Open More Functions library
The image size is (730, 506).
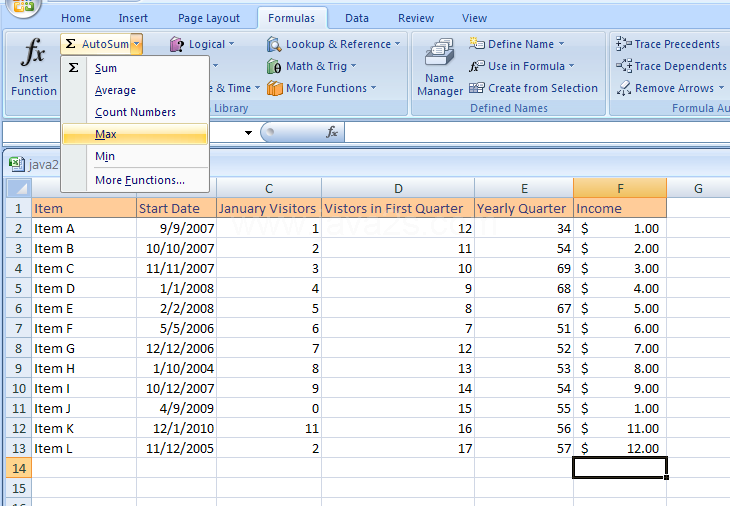[322, 88]
